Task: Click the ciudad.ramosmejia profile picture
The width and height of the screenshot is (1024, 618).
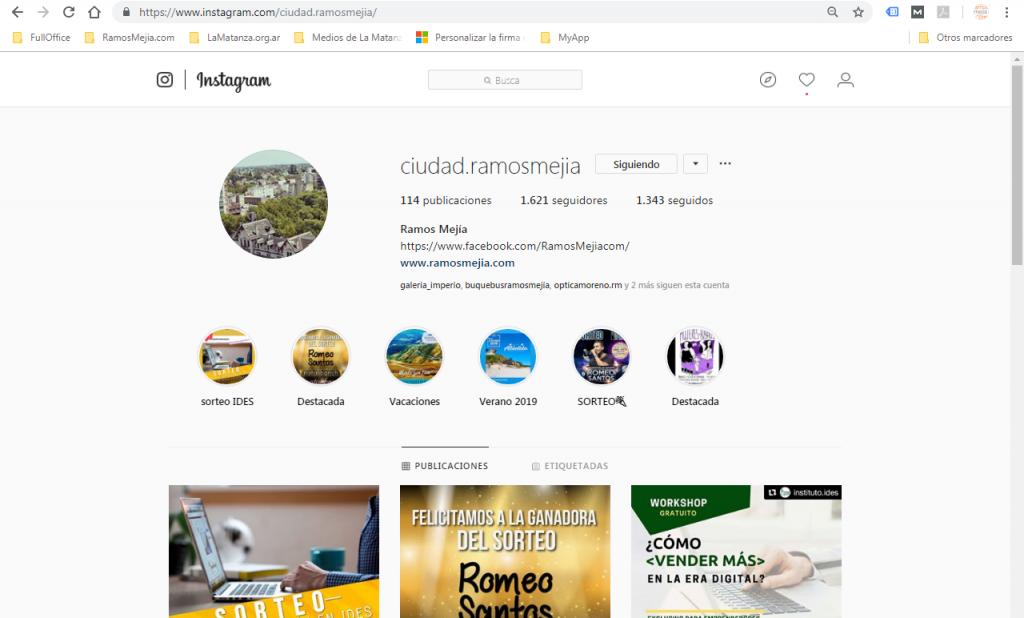Action: [x=274, y=204]
